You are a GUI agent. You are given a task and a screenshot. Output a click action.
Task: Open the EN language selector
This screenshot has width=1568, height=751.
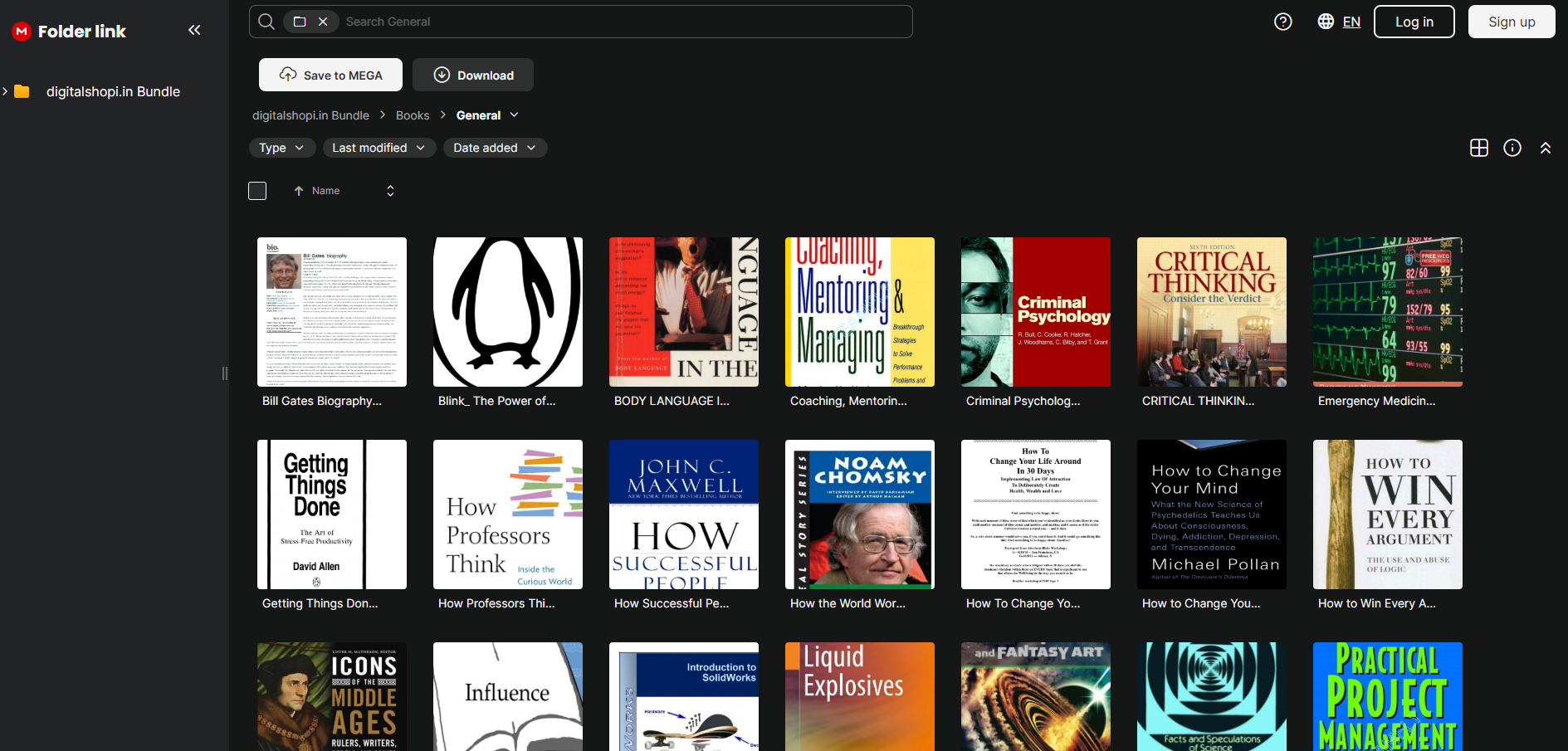pos(1351,22)
